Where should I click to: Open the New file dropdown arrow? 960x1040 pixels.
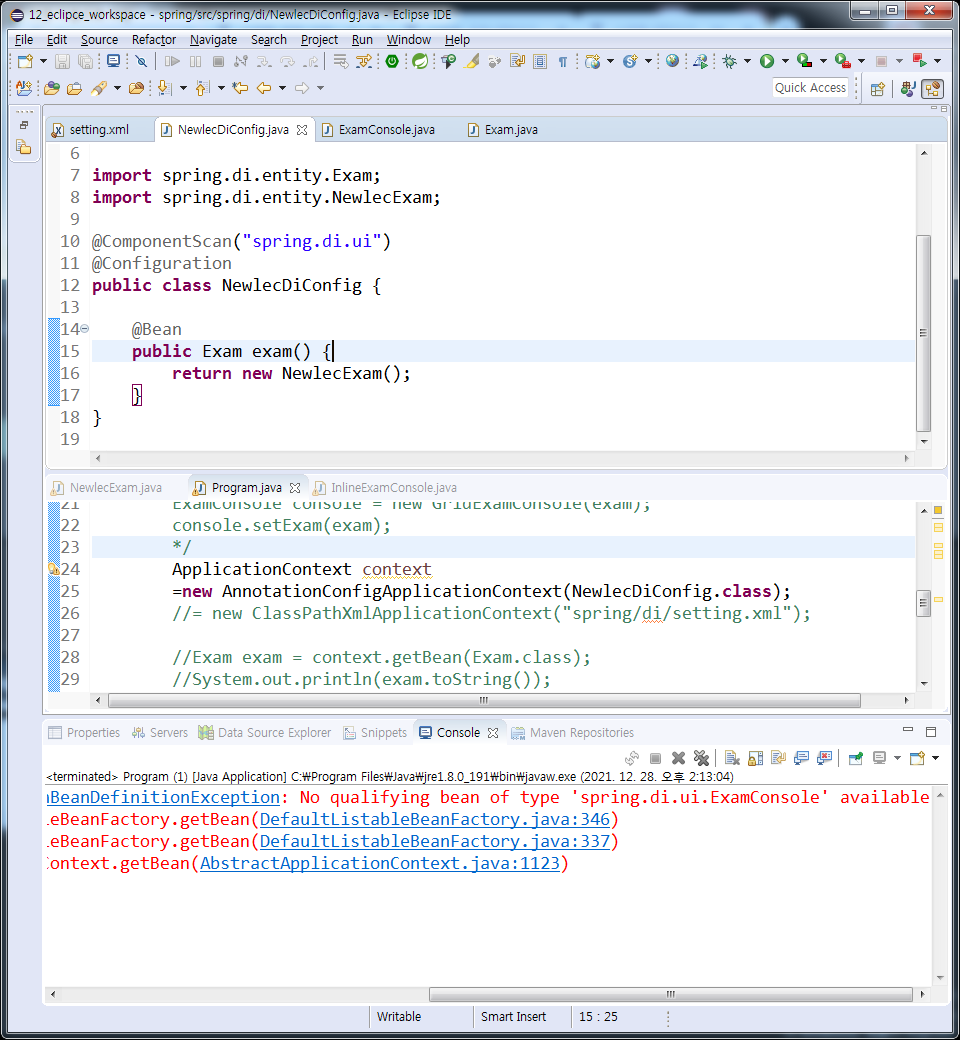[43, 62]
